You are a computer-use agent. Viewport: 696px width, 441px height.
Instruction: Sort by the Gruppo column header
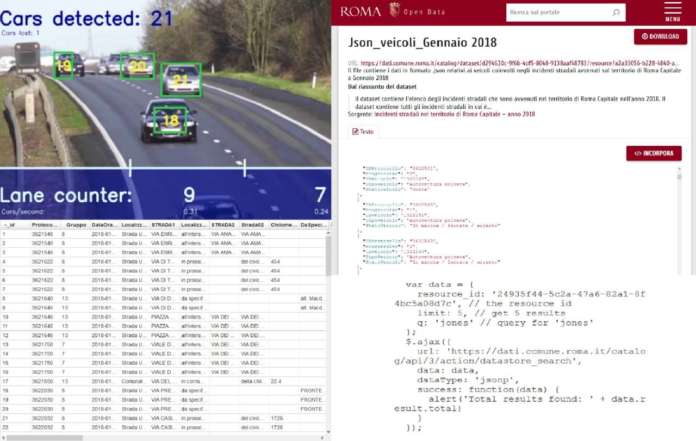[x=74, y=225]
